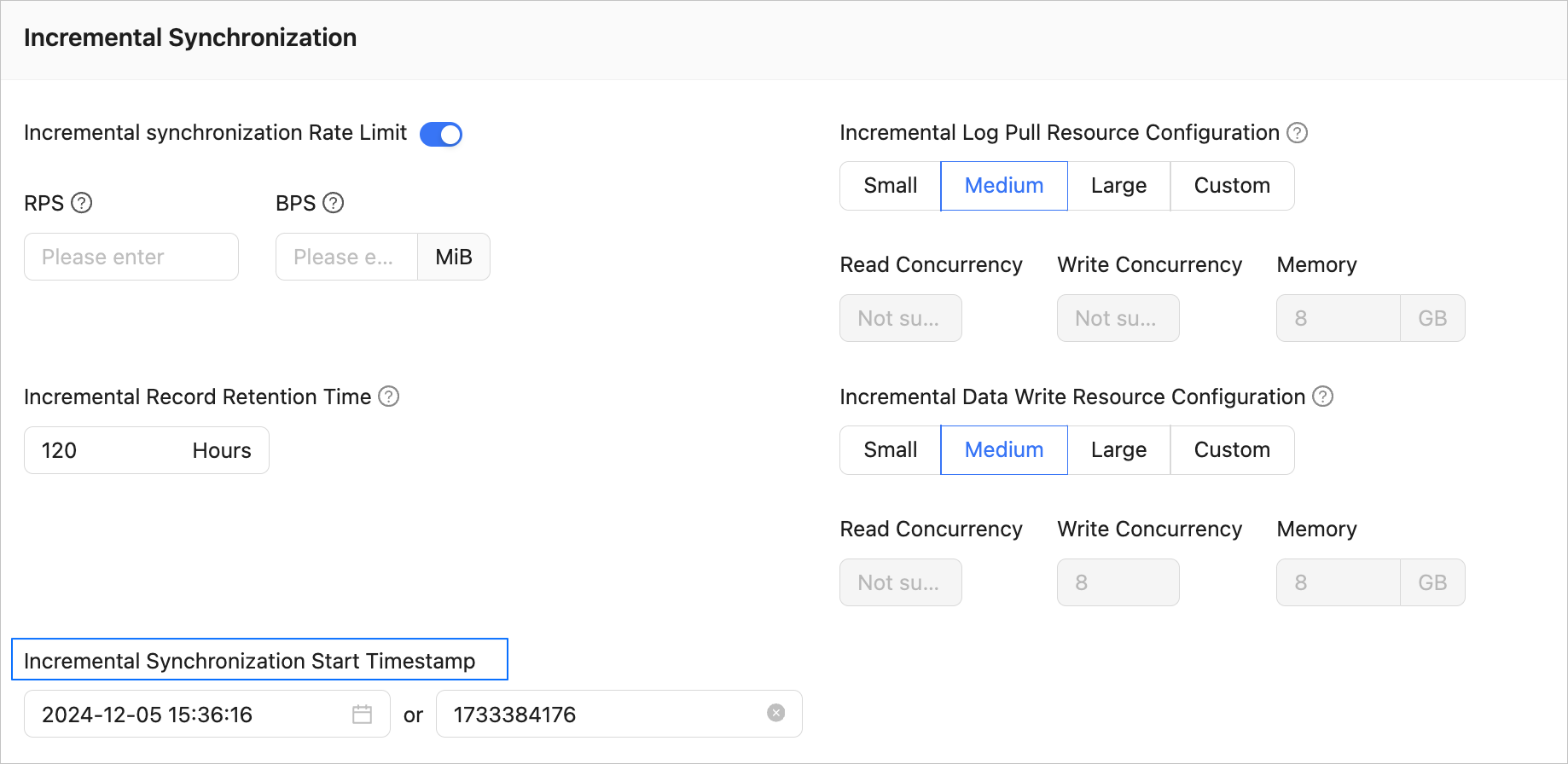Choose Custom for Data Write Resource Configuration
The image size is (1568, 764).
point(1231,450)
